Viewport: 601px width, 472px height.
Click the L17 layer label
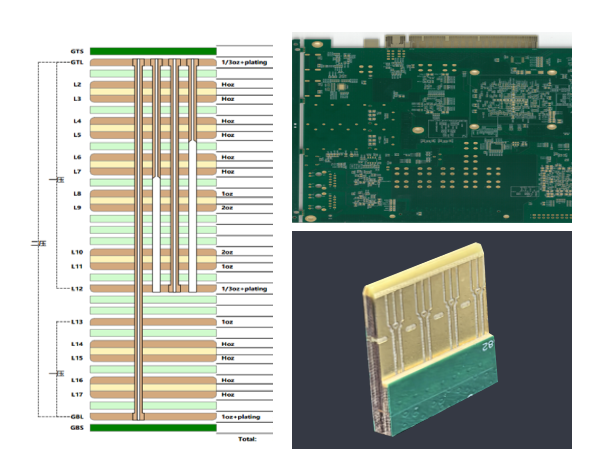tap(78, 394)
